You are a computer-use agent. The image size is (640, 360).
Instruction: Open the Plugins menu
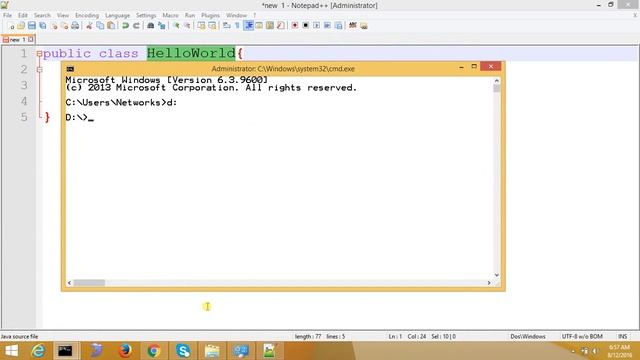210,15
